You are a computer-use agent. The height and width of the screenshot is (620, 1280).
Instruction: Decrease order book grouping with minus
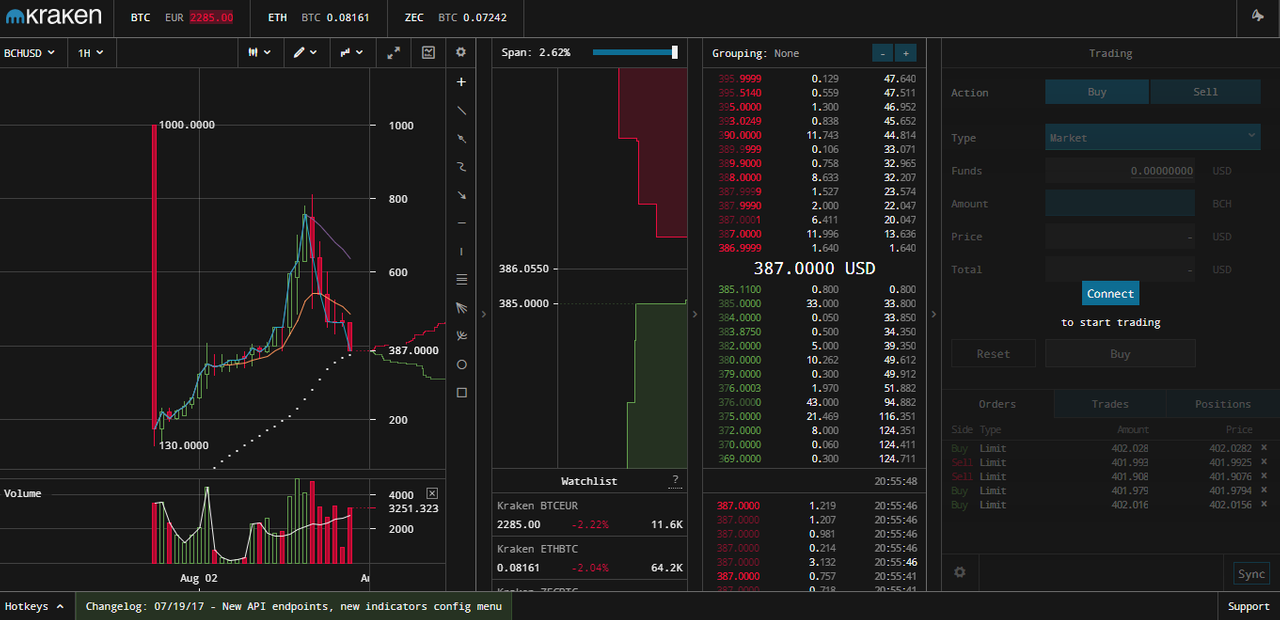[882, 53]
